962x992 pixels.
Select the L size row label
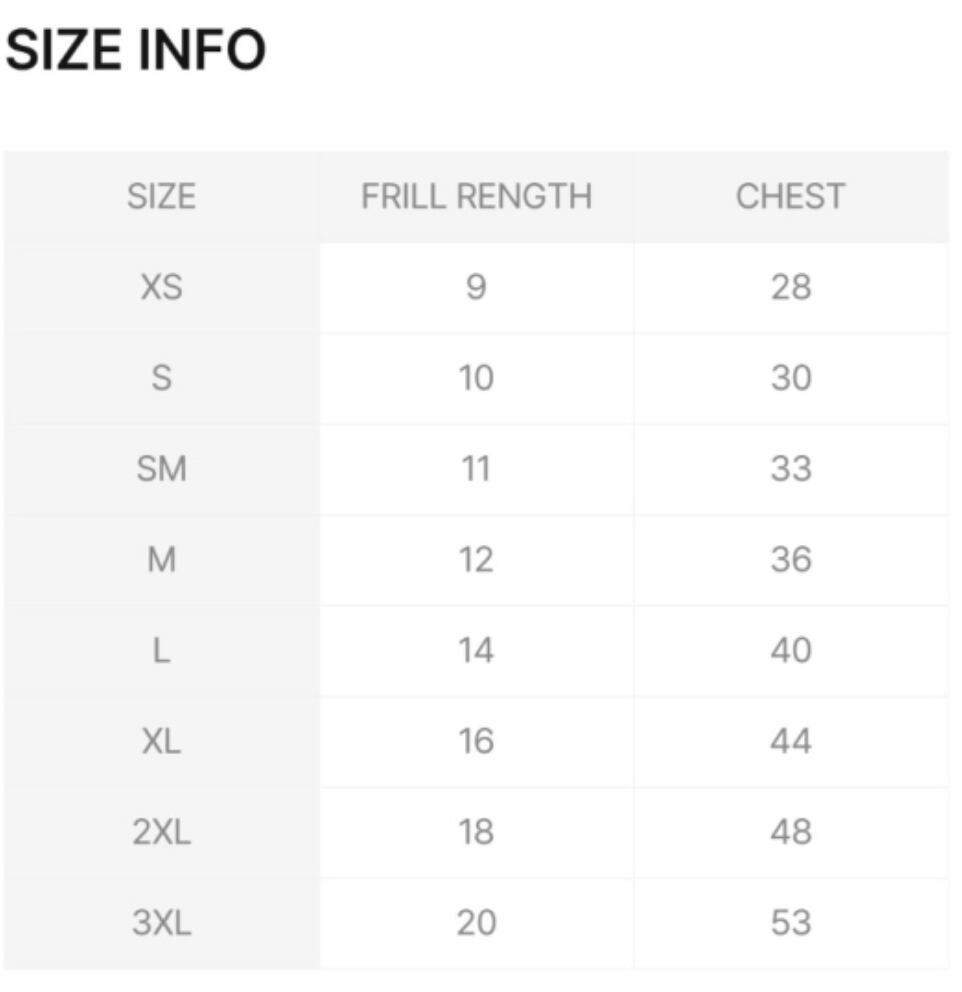tap(161, 651)
